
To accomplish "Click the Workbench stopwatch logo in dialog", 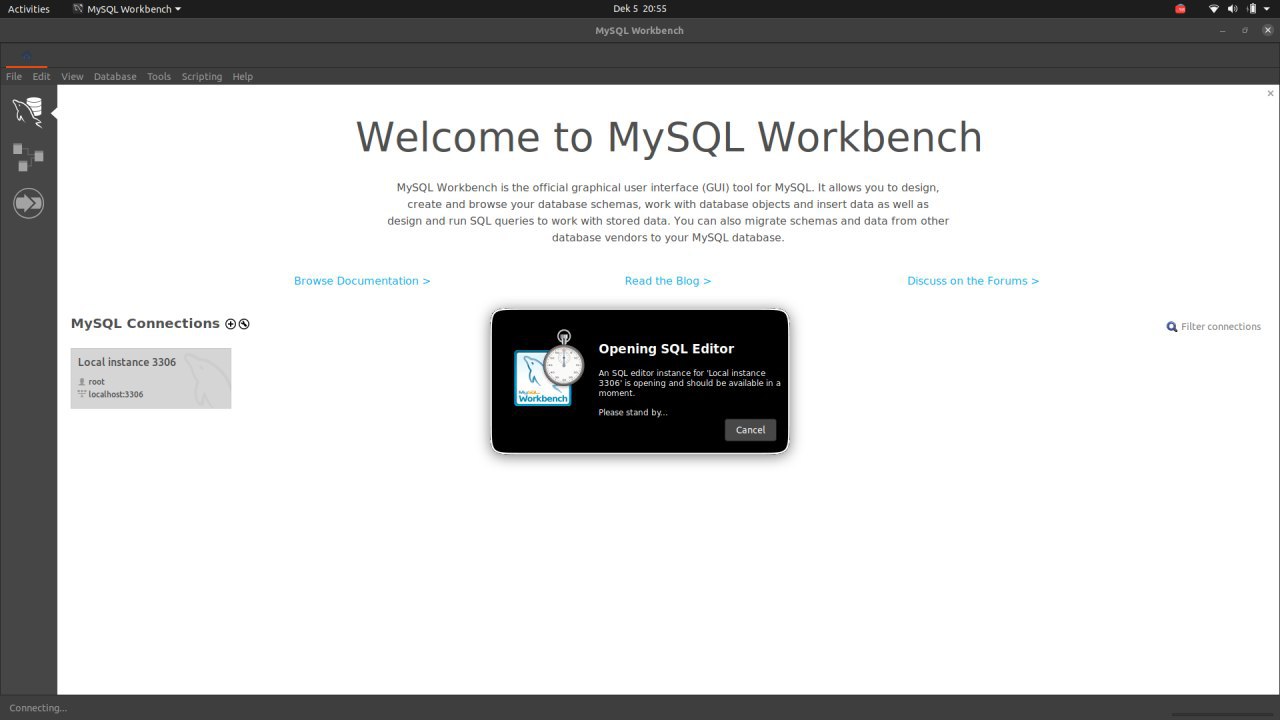I will [549, 367].
